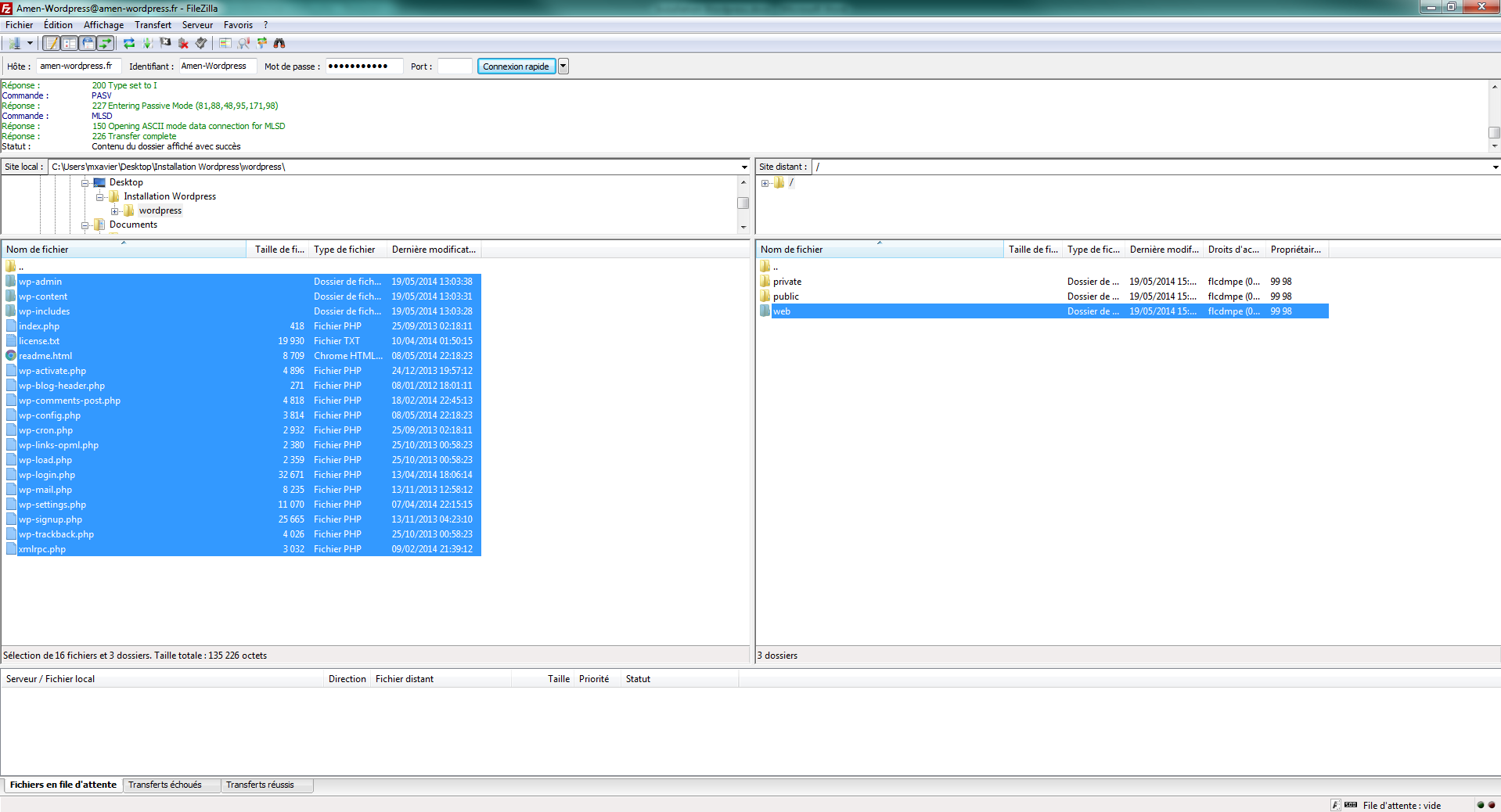Click the remote public folder icon
The image size is (1501, 812).
(765, 296)
